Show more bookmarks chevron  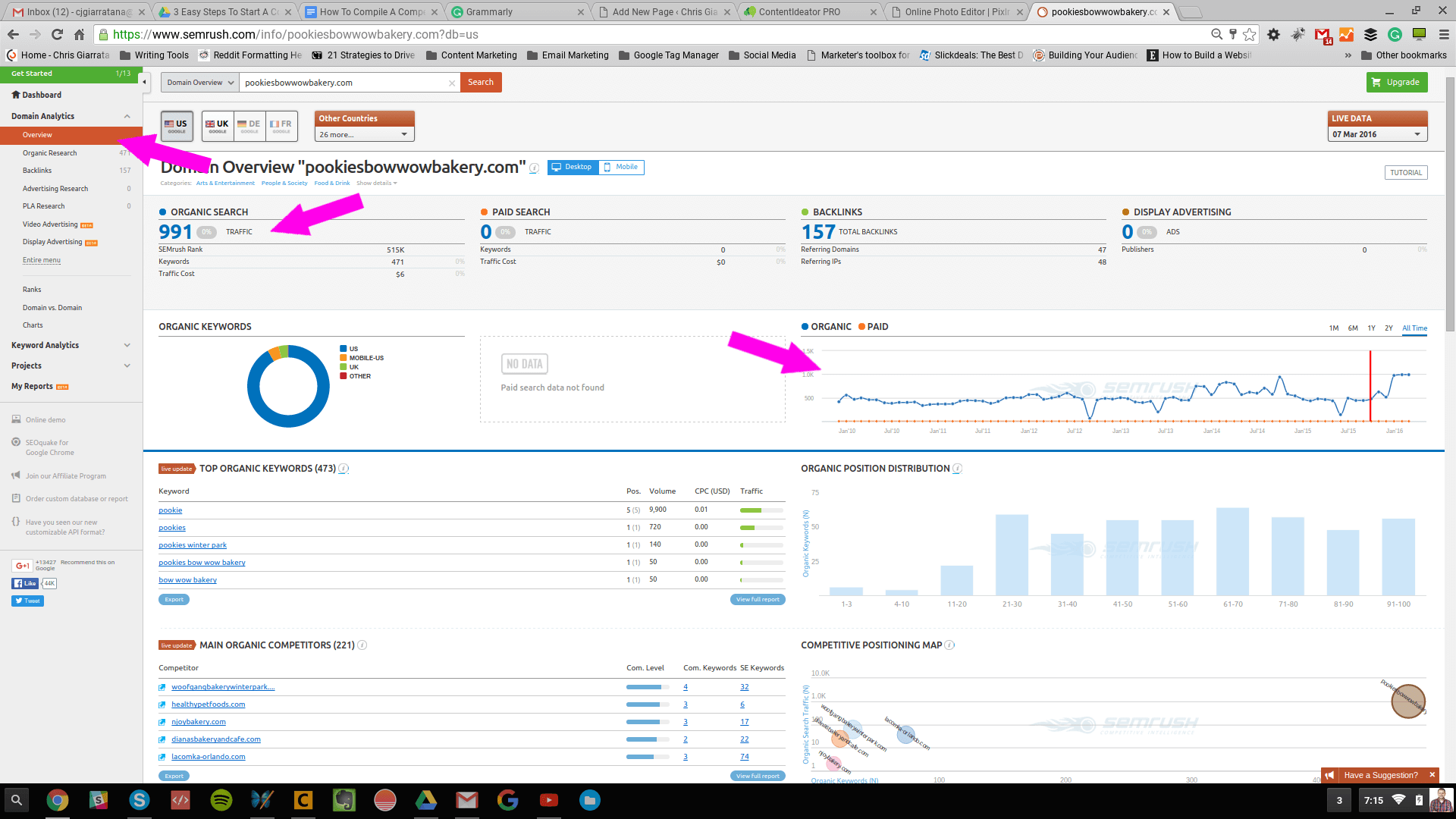pyautogui.click(x=1348, y=55)
